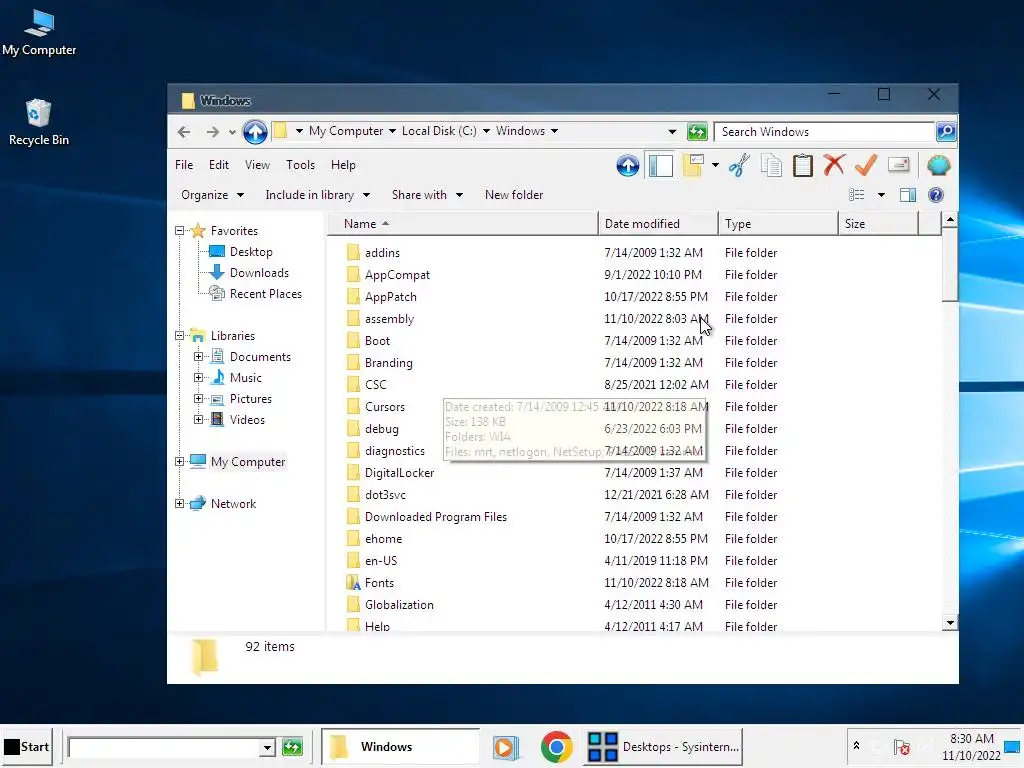Open the File menu
1024x768 pixels.
(x=184, y=165)
